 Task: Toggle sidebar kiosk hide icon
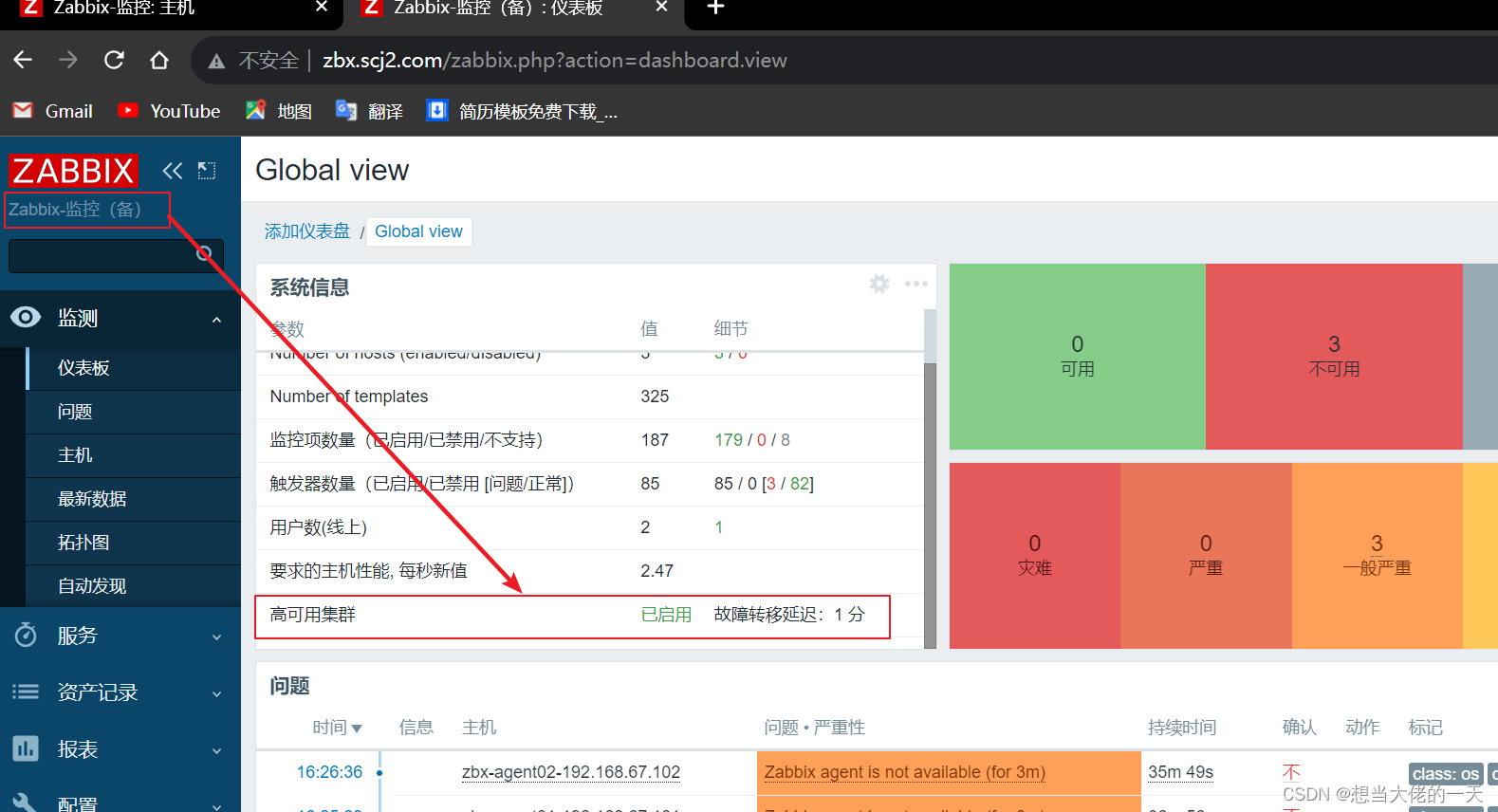[207, 171]
